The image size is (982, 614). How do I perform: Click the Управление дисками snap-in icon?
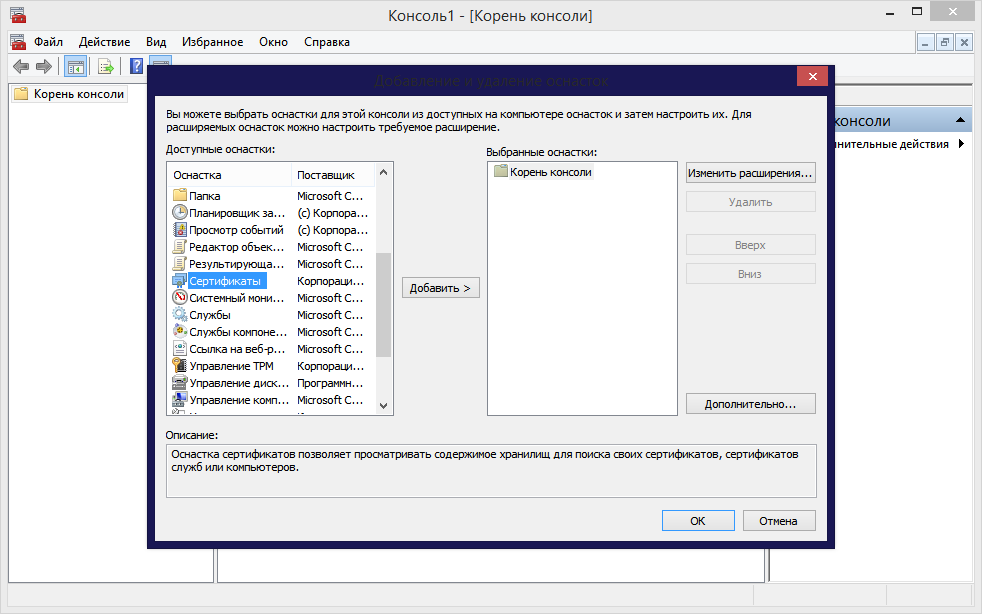pyautogui.click(x=180, y=382)
